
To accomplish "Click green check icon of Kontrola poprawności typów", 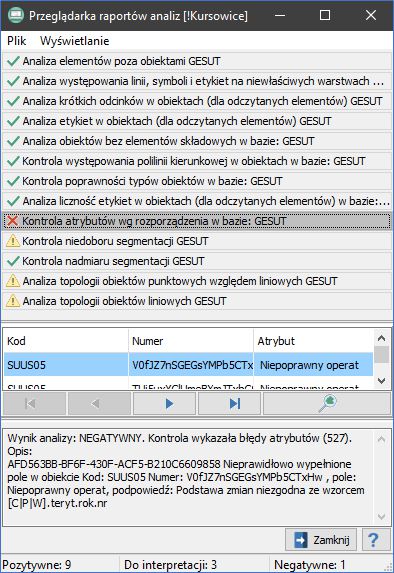I will tap(13, 181).
